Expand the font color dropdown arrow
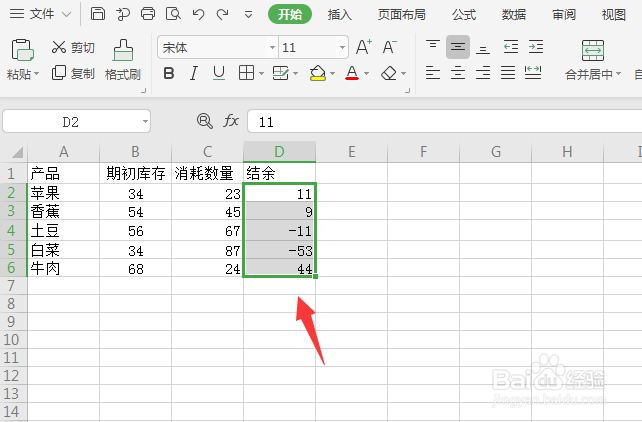This screenshot has width=642, height=422. tap(366, 74)
